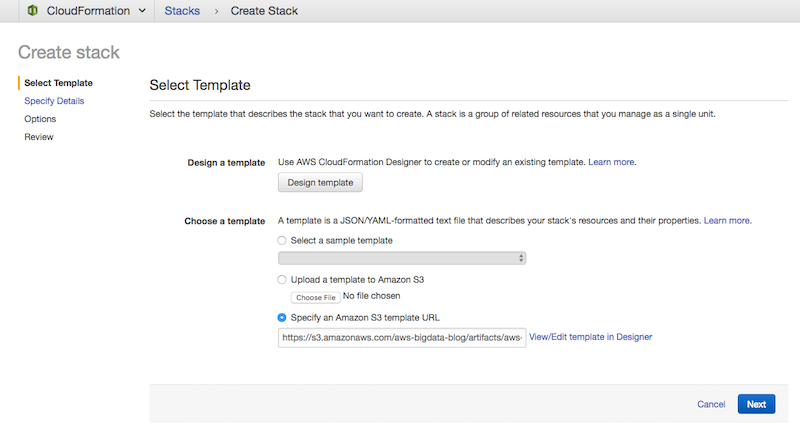The image size is (800, 430).
Task: Click the CloudFormation cube logo icon
Action: (x=32, y=11)
